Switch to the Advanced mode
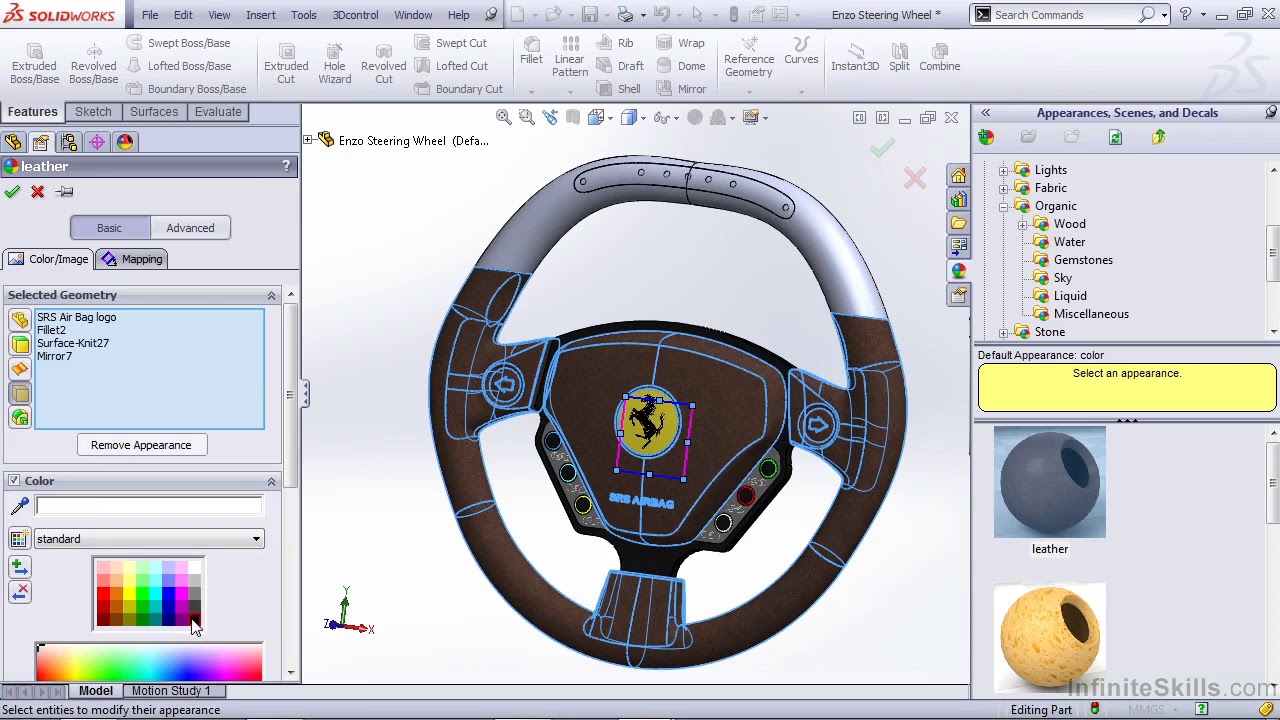Screen dimensions: 1280x720 [x=190, y=228]
